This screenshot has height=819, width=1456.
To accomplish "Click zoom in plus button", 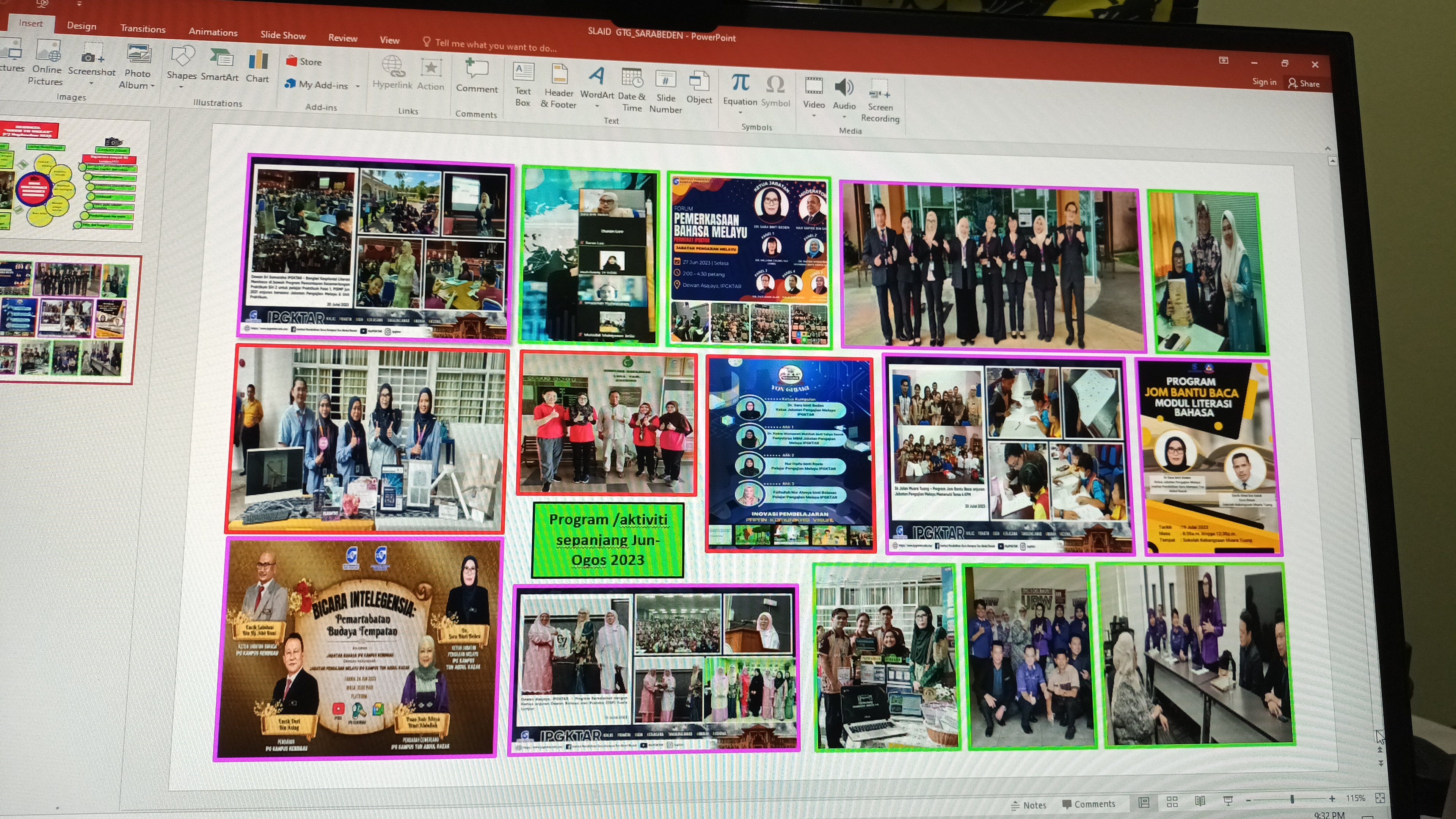I will pos(1332,798).
